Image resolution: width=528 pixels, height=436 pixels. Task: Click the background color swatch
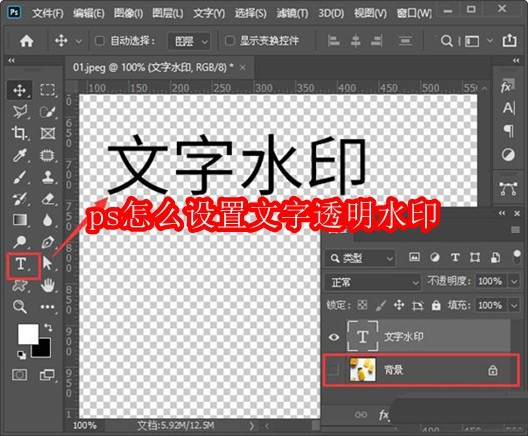coord(44,350)
